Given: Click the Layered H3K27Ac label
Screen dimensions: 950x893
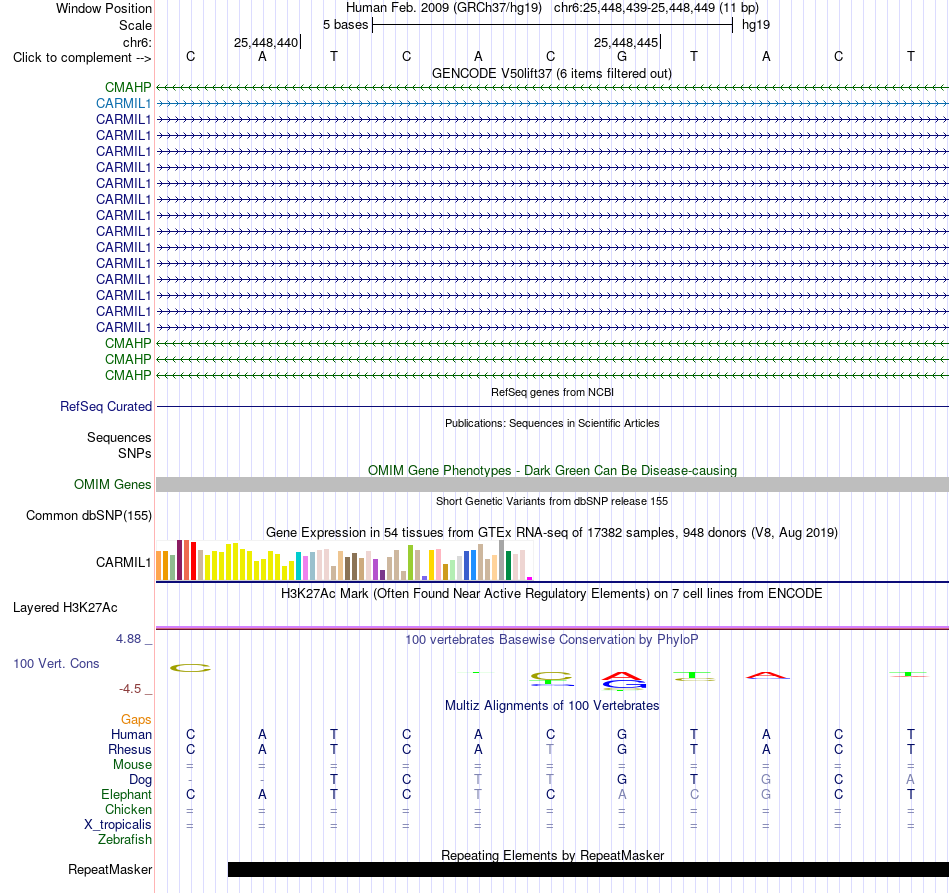Looking at the screenshot, I should click(65, 608).
